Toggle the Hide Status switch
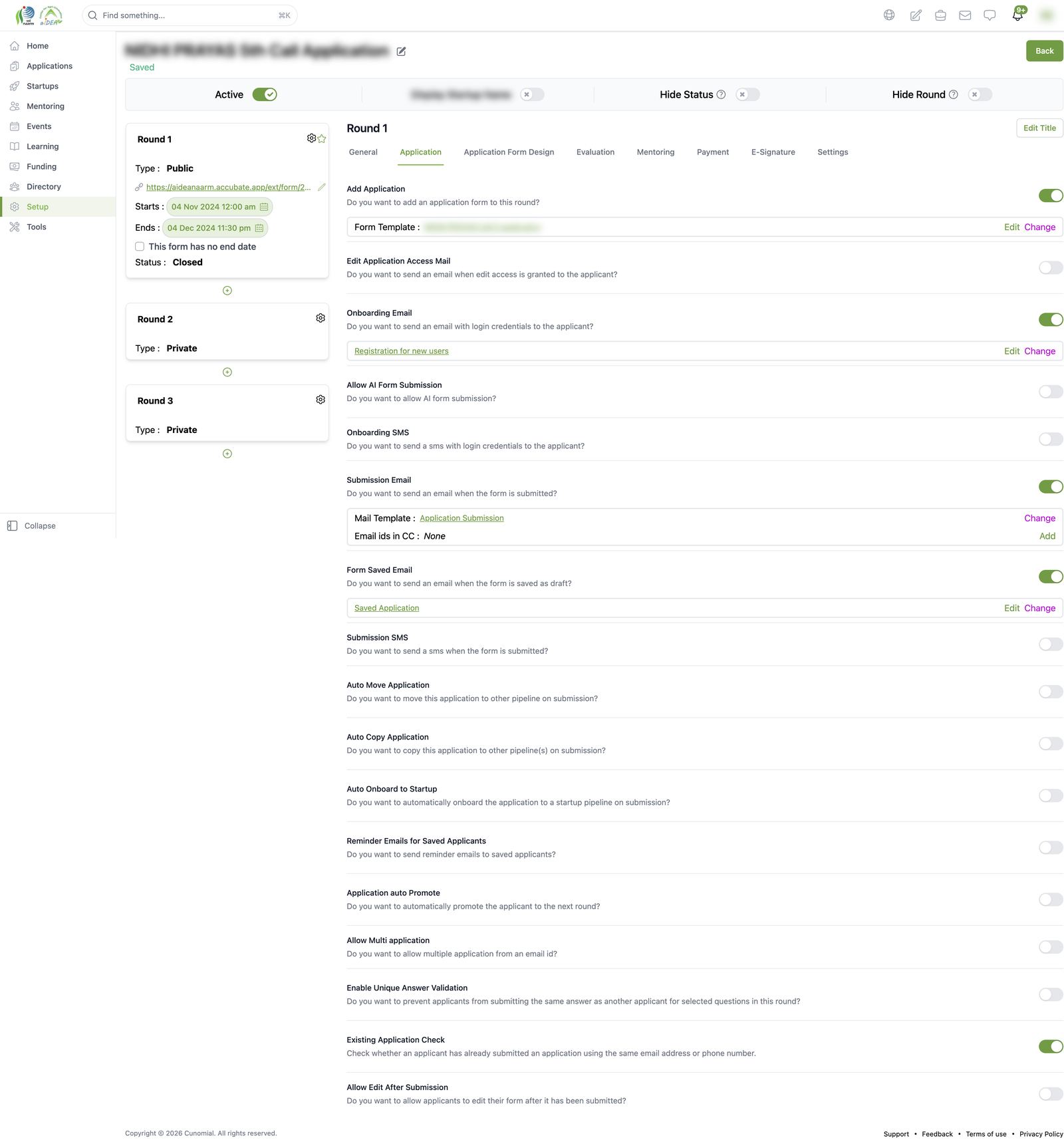This screenshot has width=1064, height=1142. 748,94
